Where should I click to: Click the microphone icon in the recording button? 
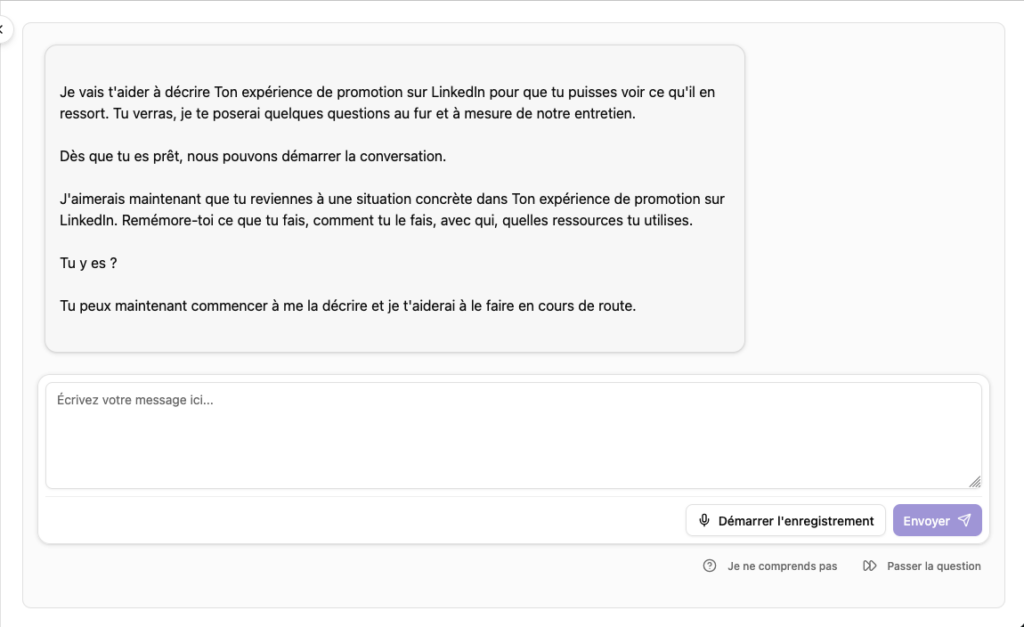[x=704, y=521]
